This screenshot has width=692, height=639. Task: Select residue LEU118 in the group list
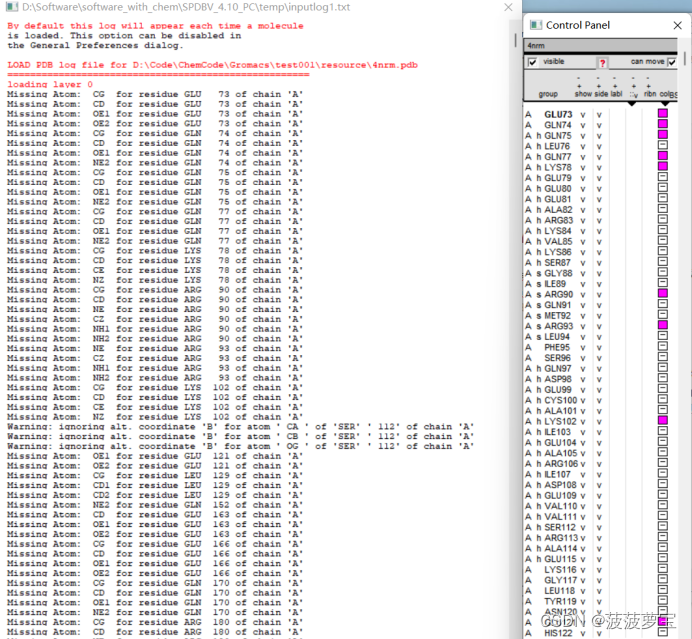pyautogui.click(x=560, y=591)
